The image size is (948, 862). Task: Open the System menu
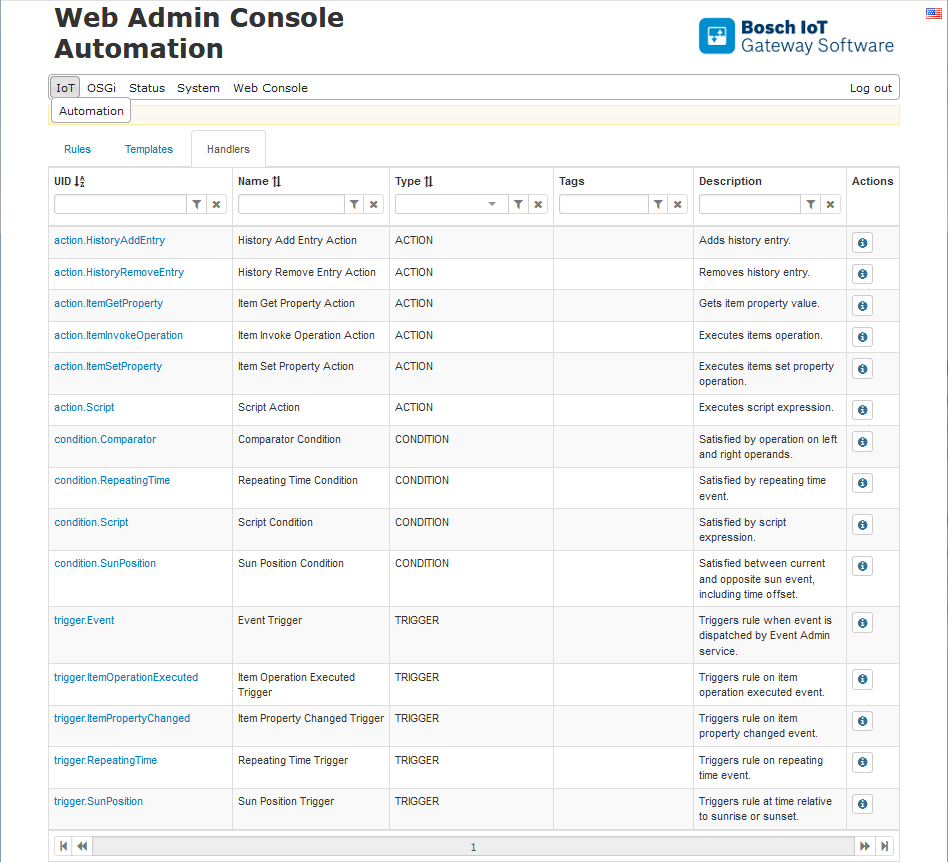(x=198, y=88)
